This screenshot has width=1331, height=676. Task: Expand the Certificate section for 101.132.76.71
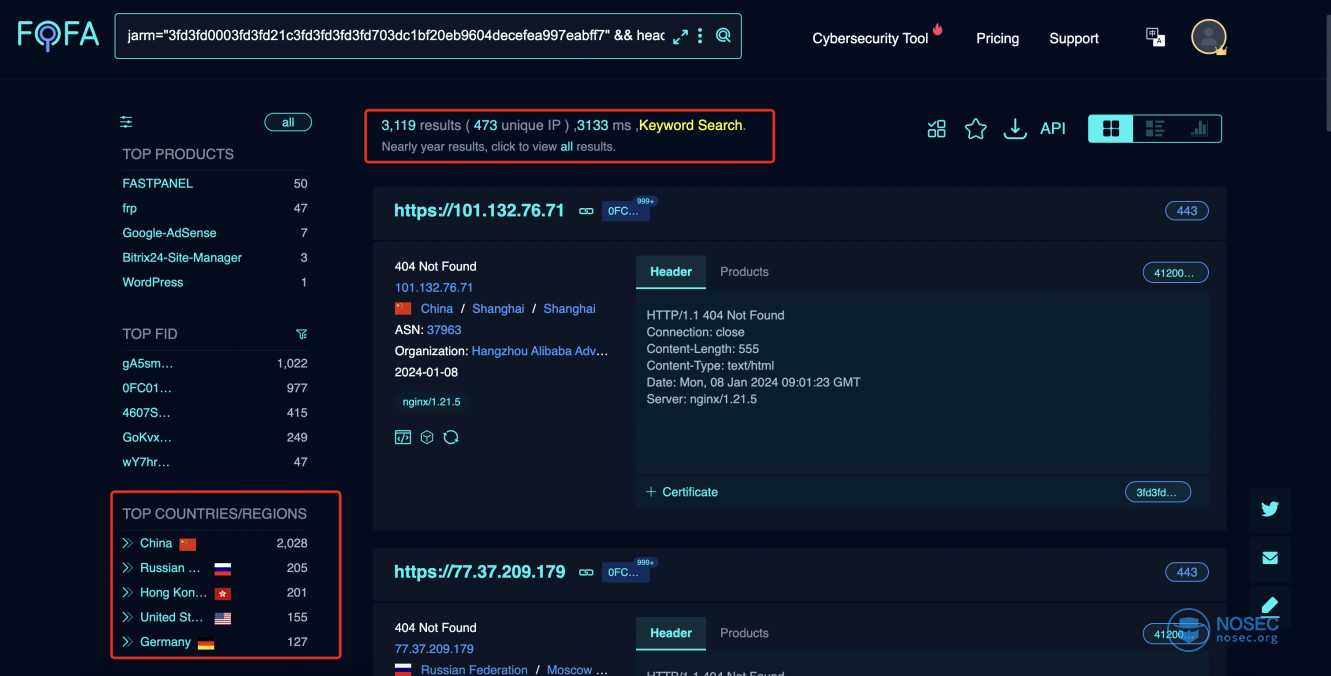click(682, 492)
